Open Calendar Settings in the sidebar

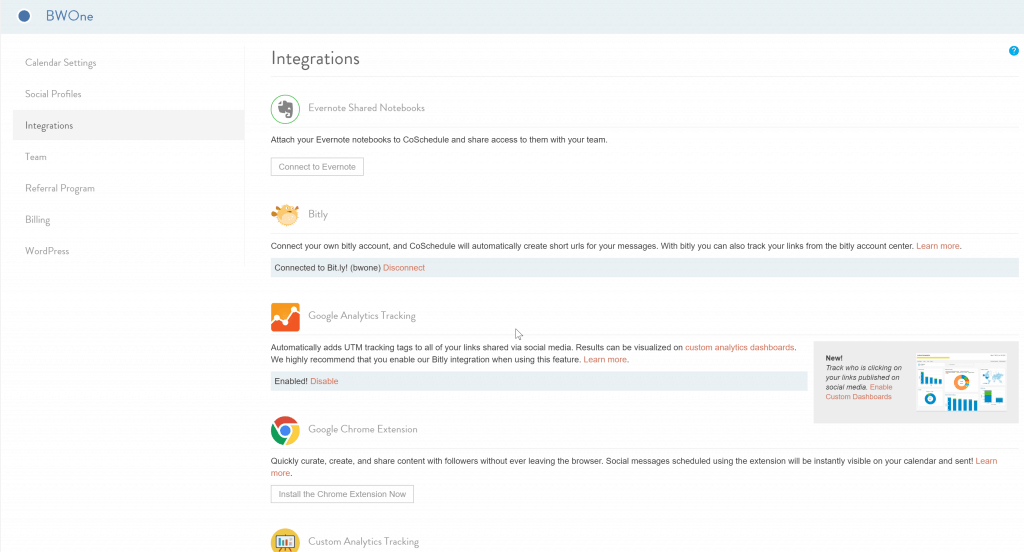pos(61,63)
